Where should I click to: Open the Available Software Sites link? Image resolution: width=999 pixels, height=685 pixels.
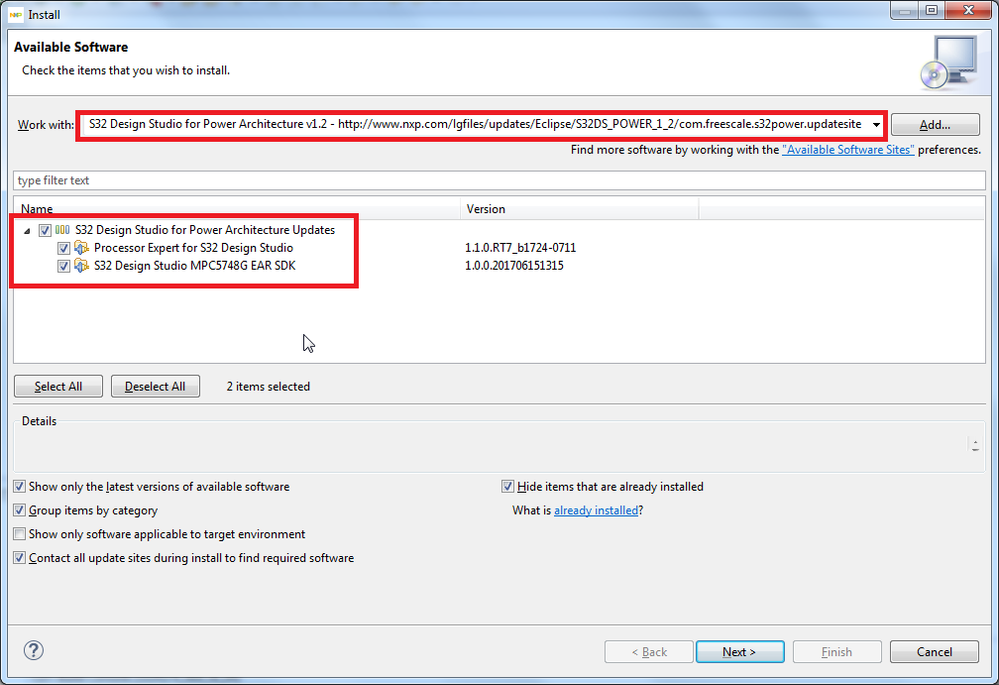click(x=848, y=150)
